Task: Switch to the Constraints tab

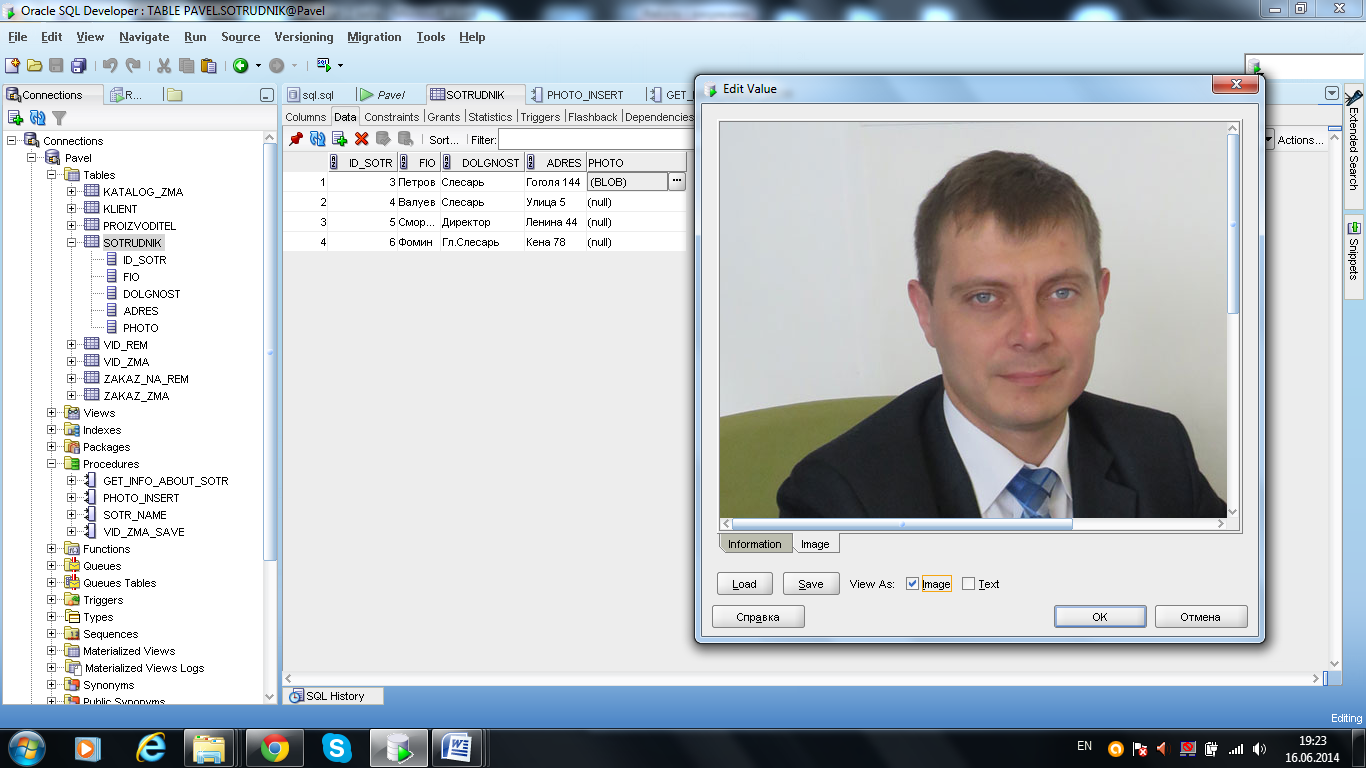Action: pos(392,117)
